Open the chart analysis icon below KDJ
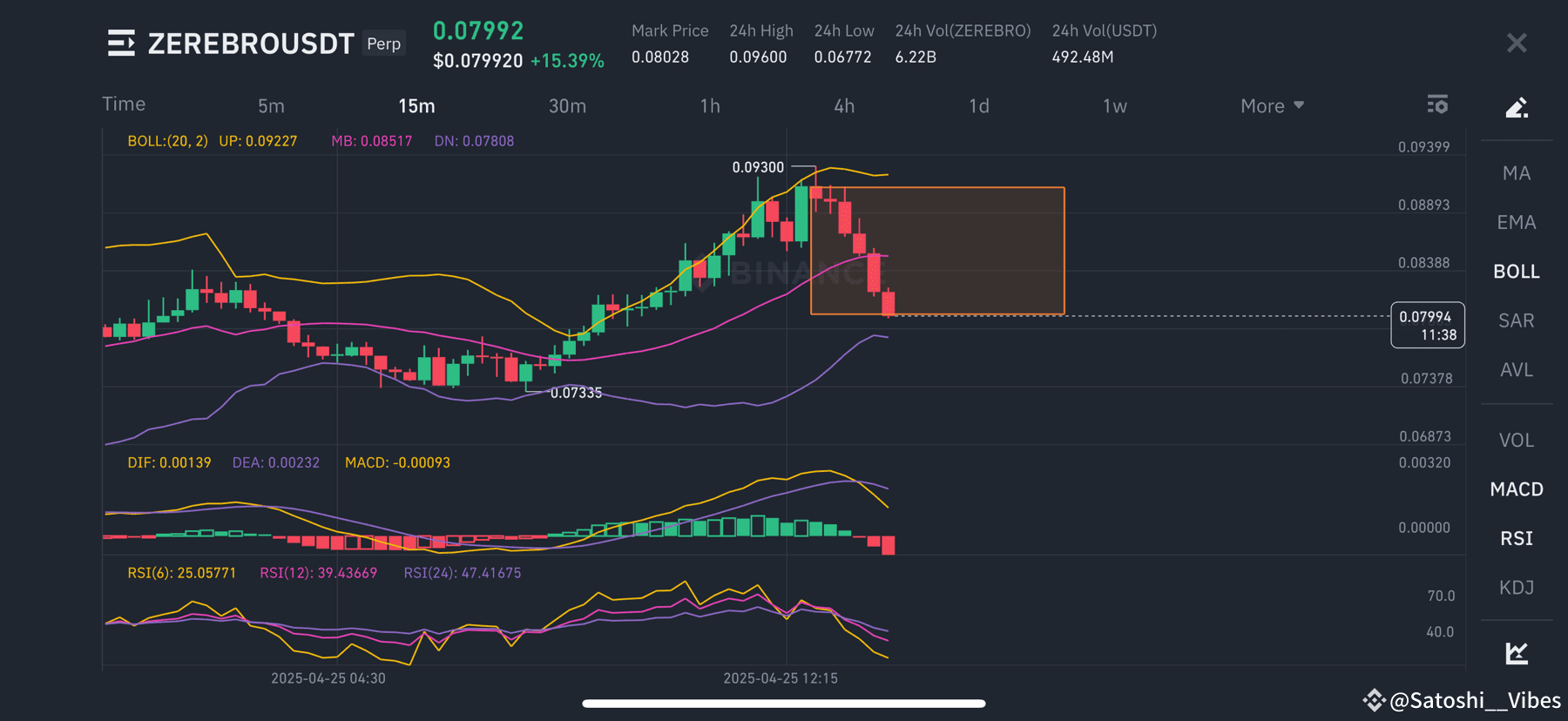Screen dimensions: 1568x721 tap(1517, 652)
